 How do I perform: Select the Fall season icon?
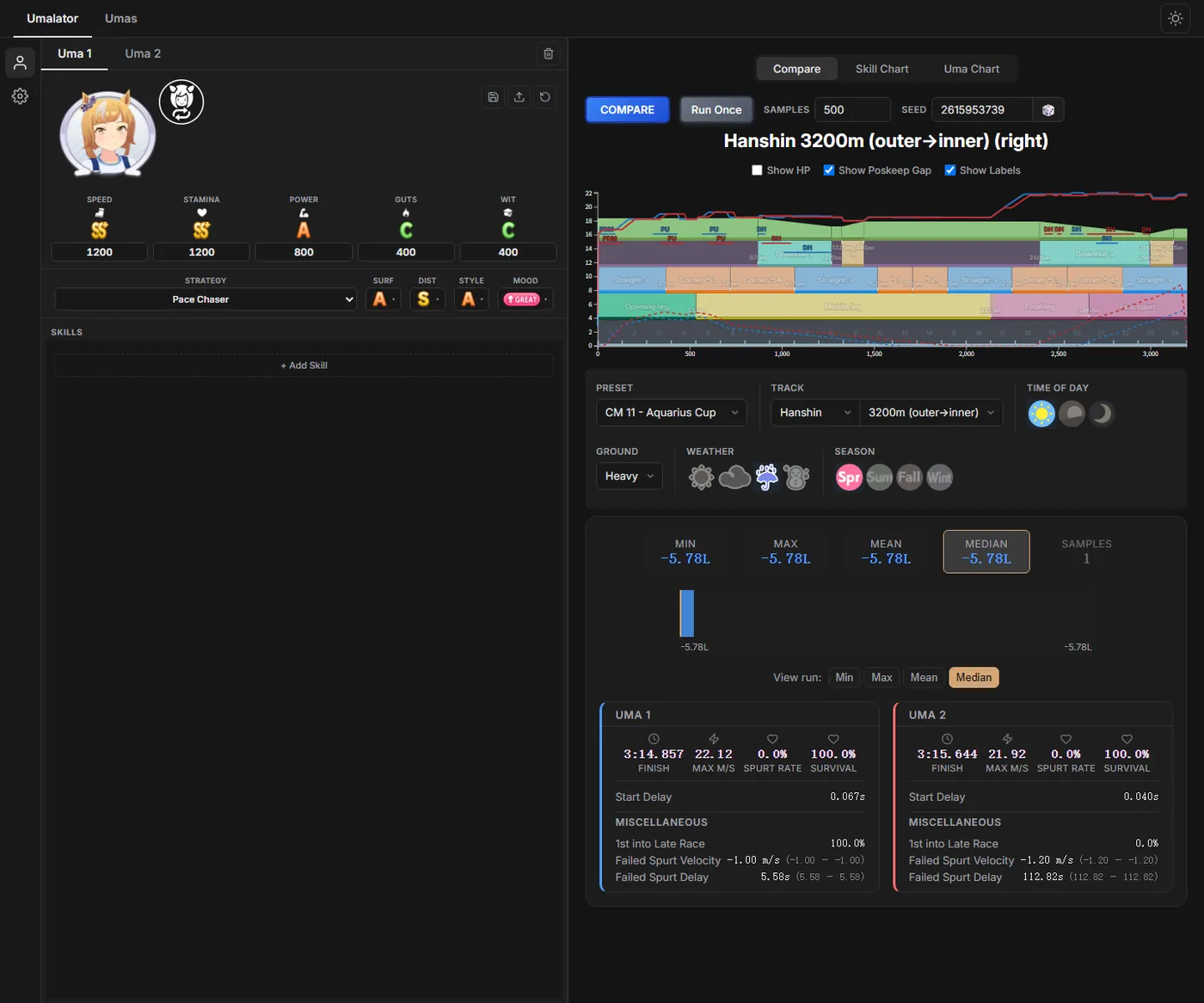coord(909,477)
